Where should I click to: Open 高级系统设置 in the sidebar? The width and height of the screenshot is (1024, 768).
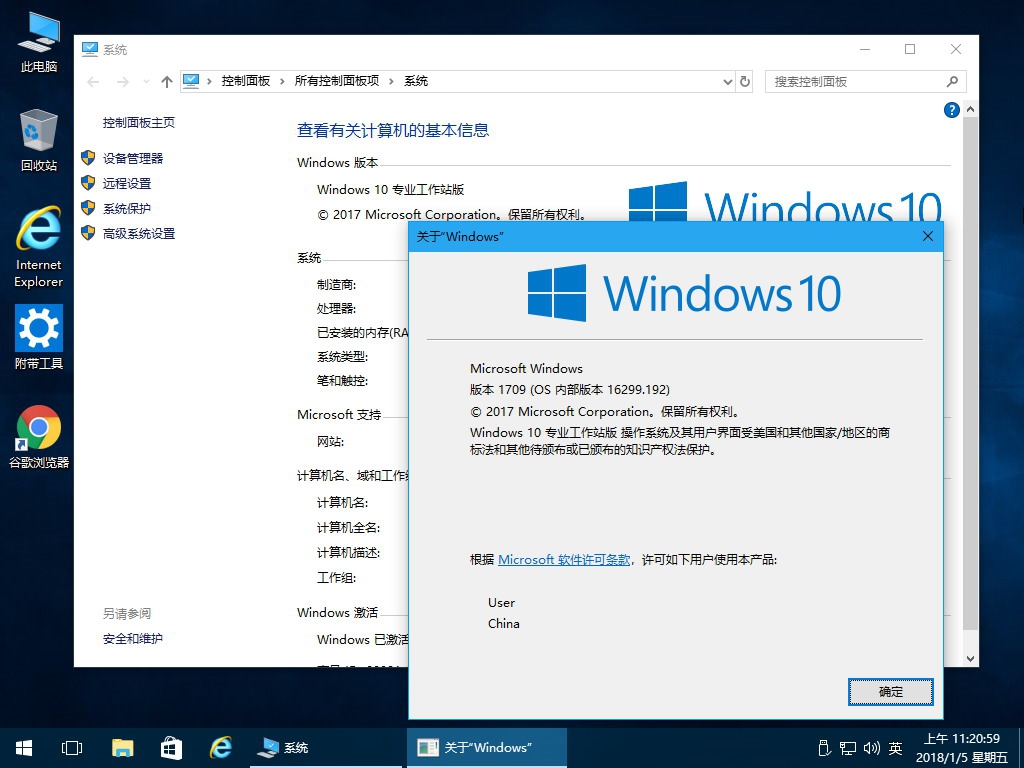point(138,233)
